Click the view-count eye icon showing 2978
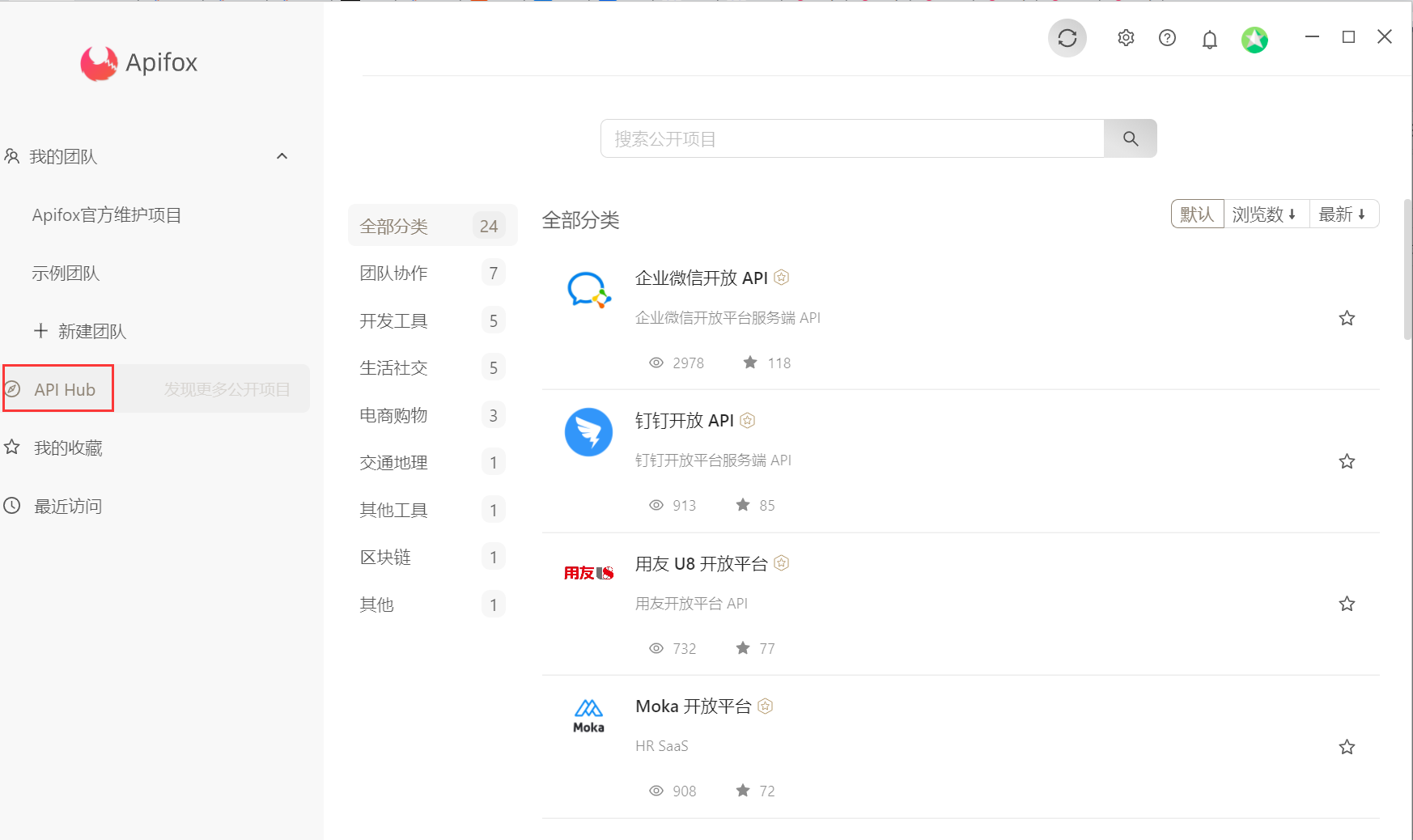The height and width of the screenshot is (840, 1413). click(x=656, y=363)
